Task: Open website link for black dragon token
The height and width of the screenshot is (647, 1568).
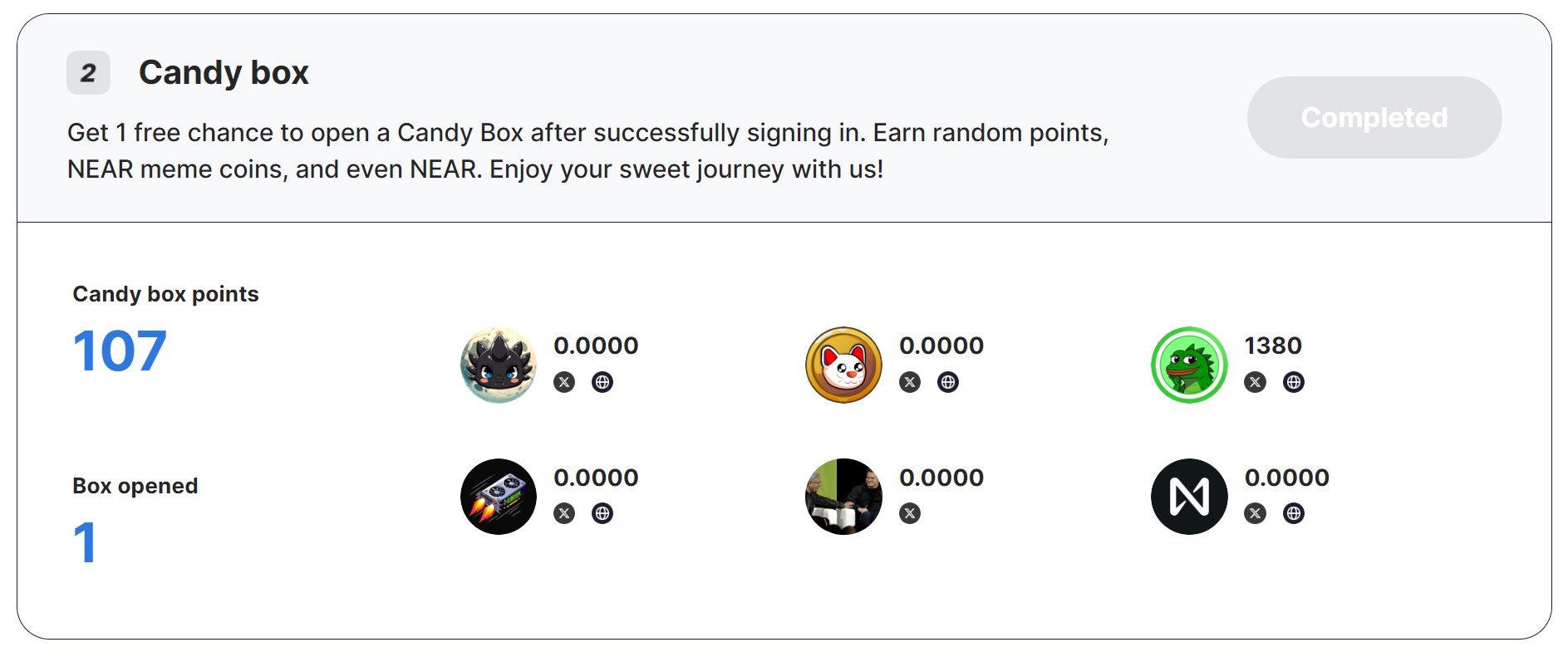Action: pos(602,382)
